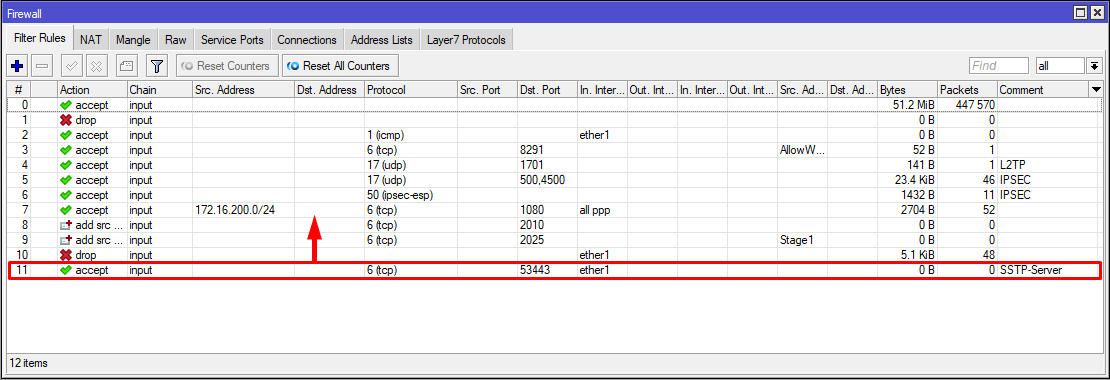1110x380 pixels.
Task: Sort by Chain column header
Action: tap(159, 90)
